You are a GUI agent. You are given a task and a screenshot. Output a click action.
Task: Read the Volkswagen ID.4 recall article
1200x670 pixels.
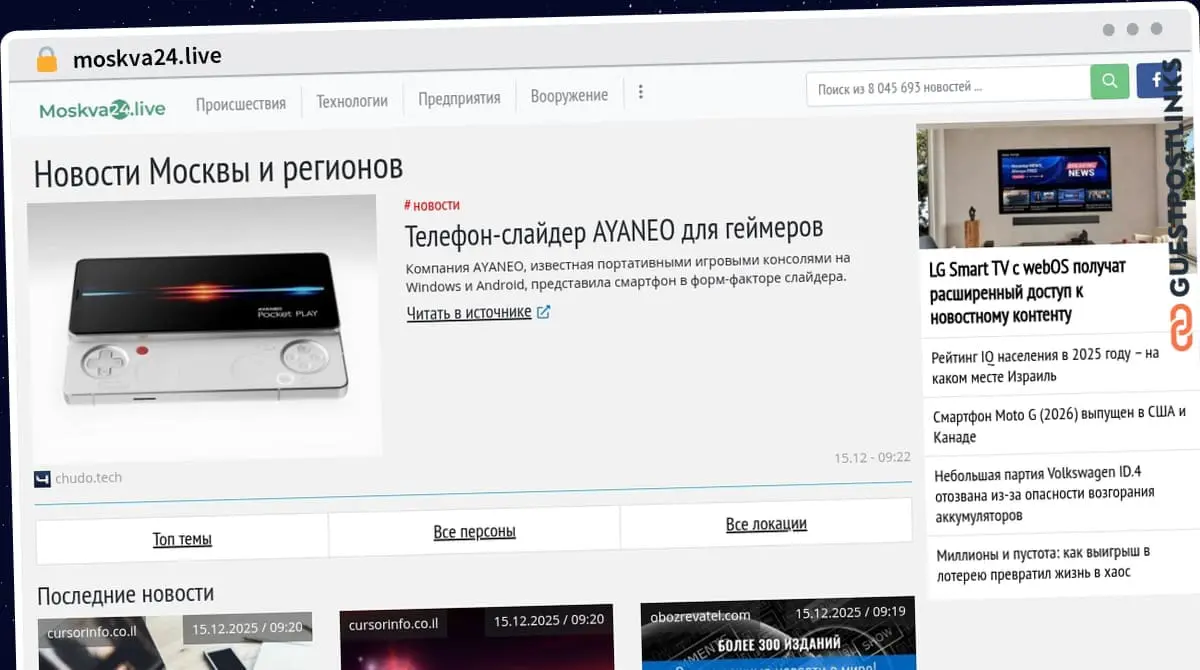point(1044,494)
